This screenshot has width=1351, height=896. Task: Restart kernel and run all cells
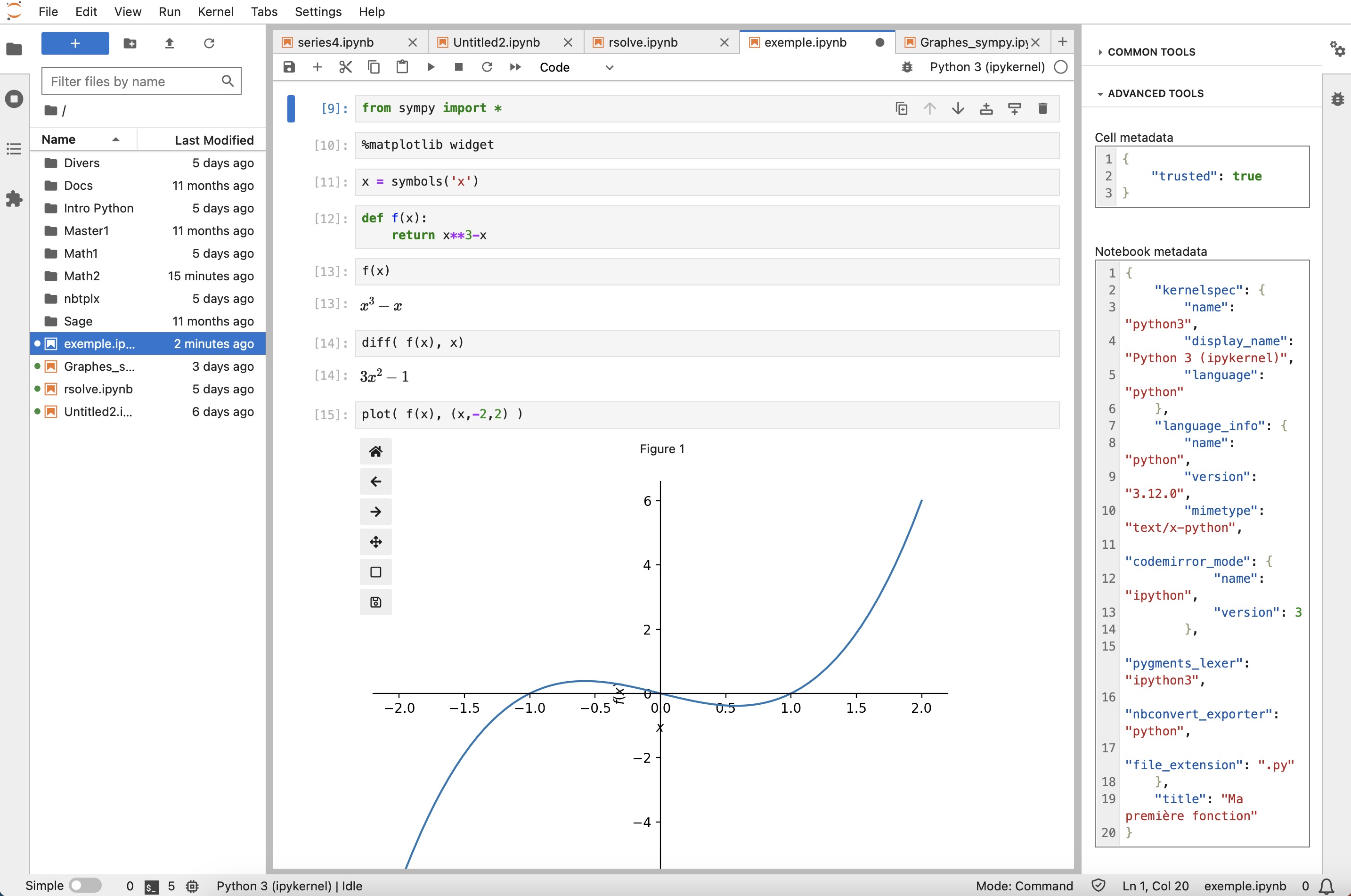point(515,67)
